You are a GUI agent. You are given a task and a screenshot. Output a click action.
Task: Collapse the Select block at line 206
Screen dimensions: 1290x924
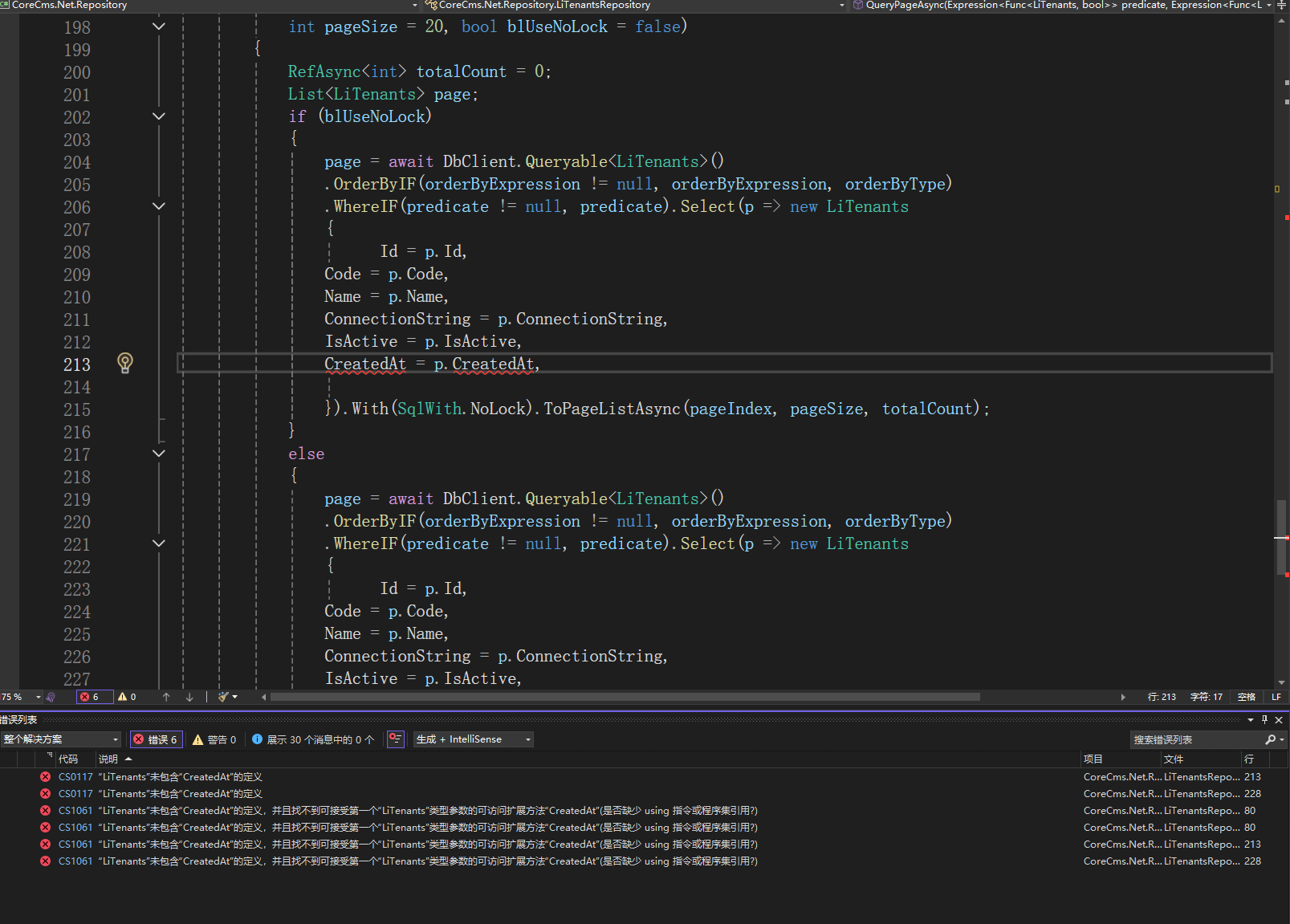click(x=159, y=206)
